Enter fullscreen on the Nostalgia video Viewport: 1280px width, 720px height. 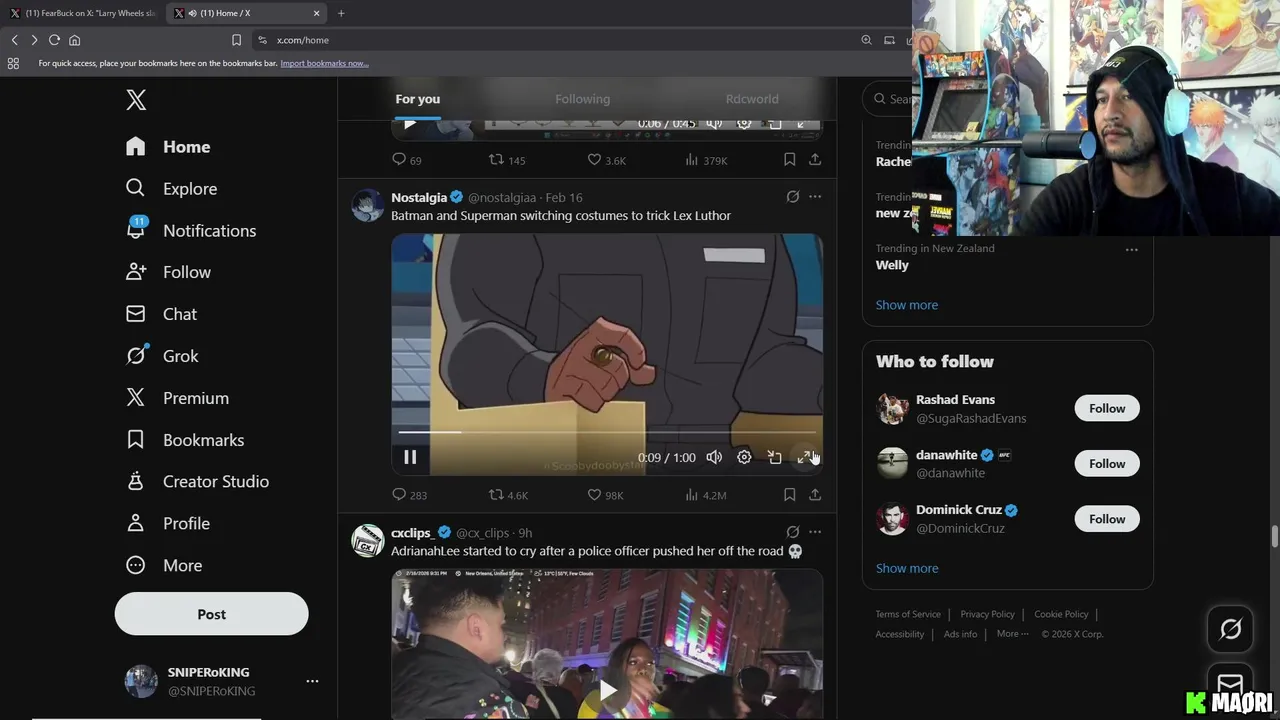point(804,457)
